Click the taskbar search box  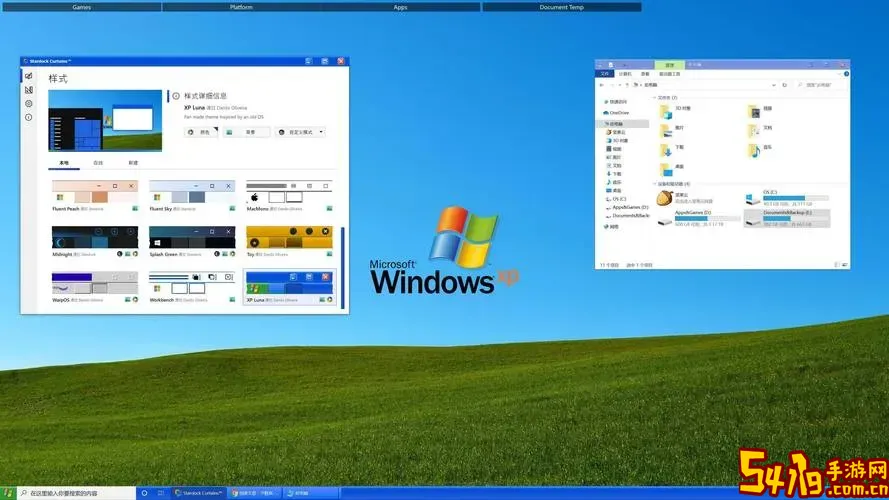77,493
